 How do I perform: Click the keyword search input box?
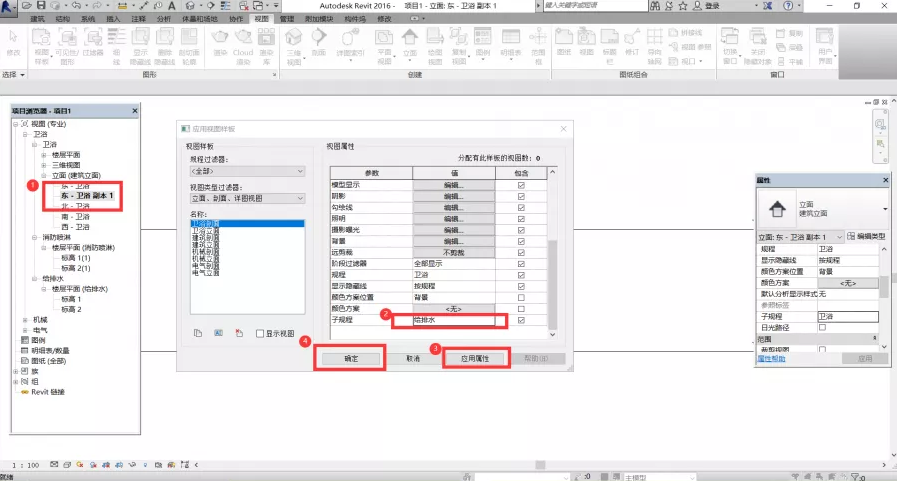click(x=594, y=6)
